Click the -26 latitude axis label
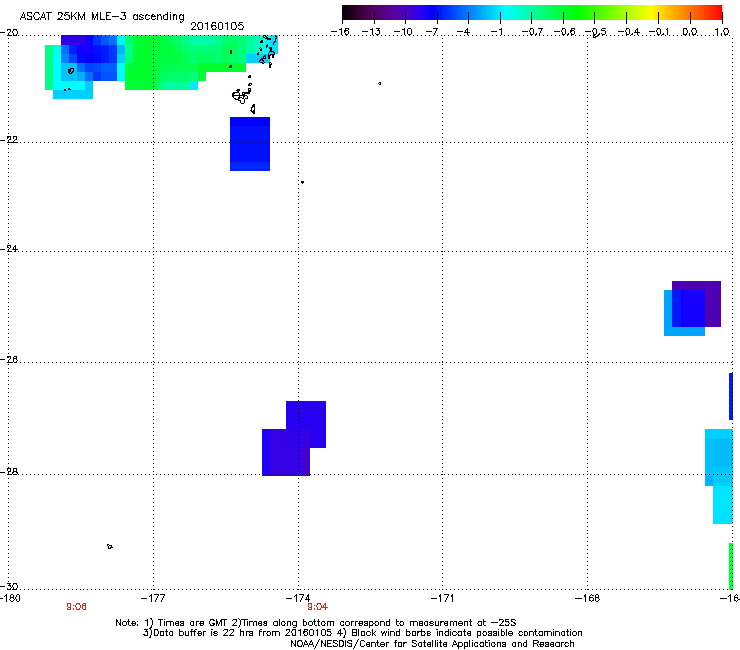Viewport: 740px width, 650px height. pos(9,360)
